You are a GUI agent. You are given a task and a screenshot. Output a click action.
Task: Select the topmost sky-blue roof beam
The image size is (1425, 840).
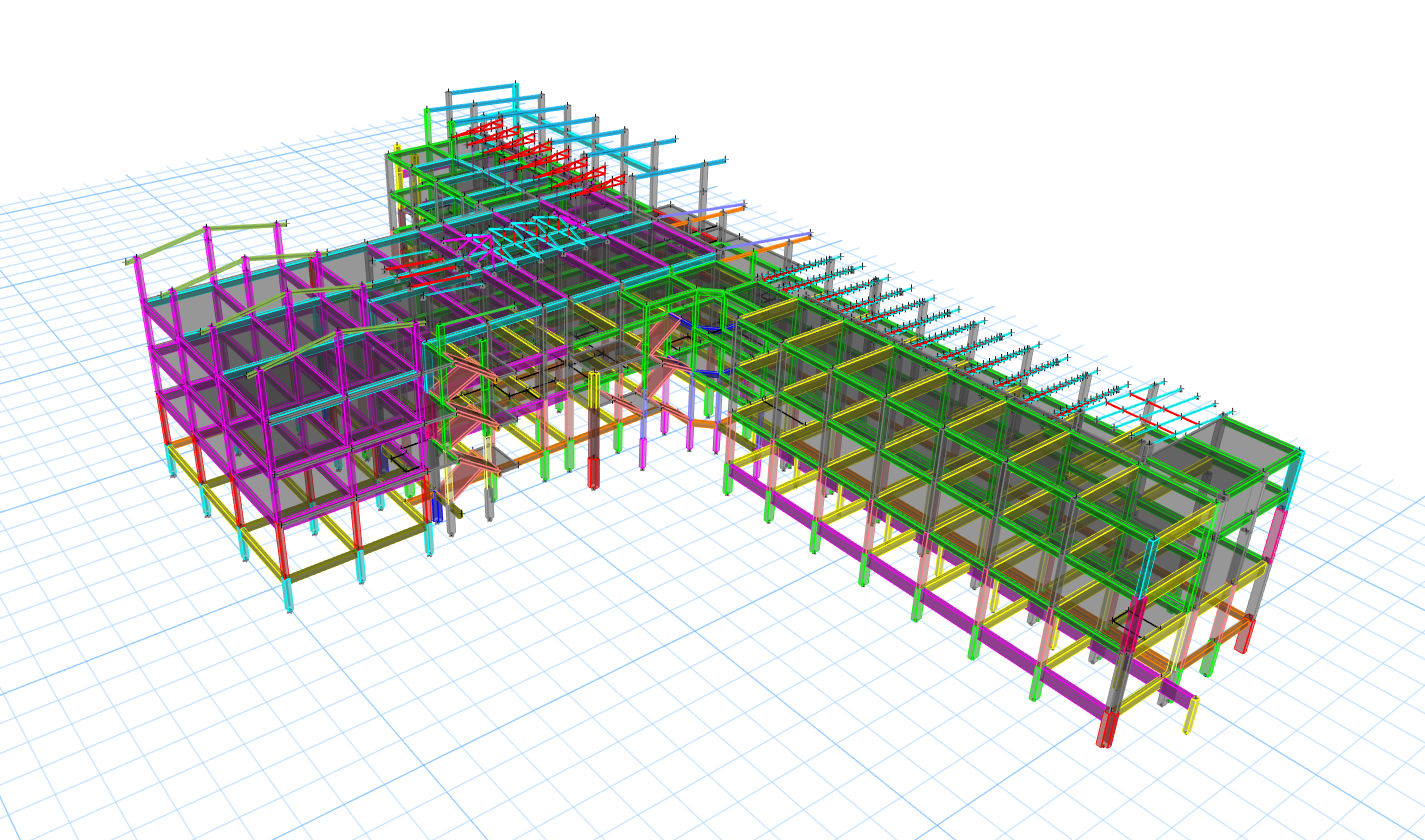tap(480, 89)
